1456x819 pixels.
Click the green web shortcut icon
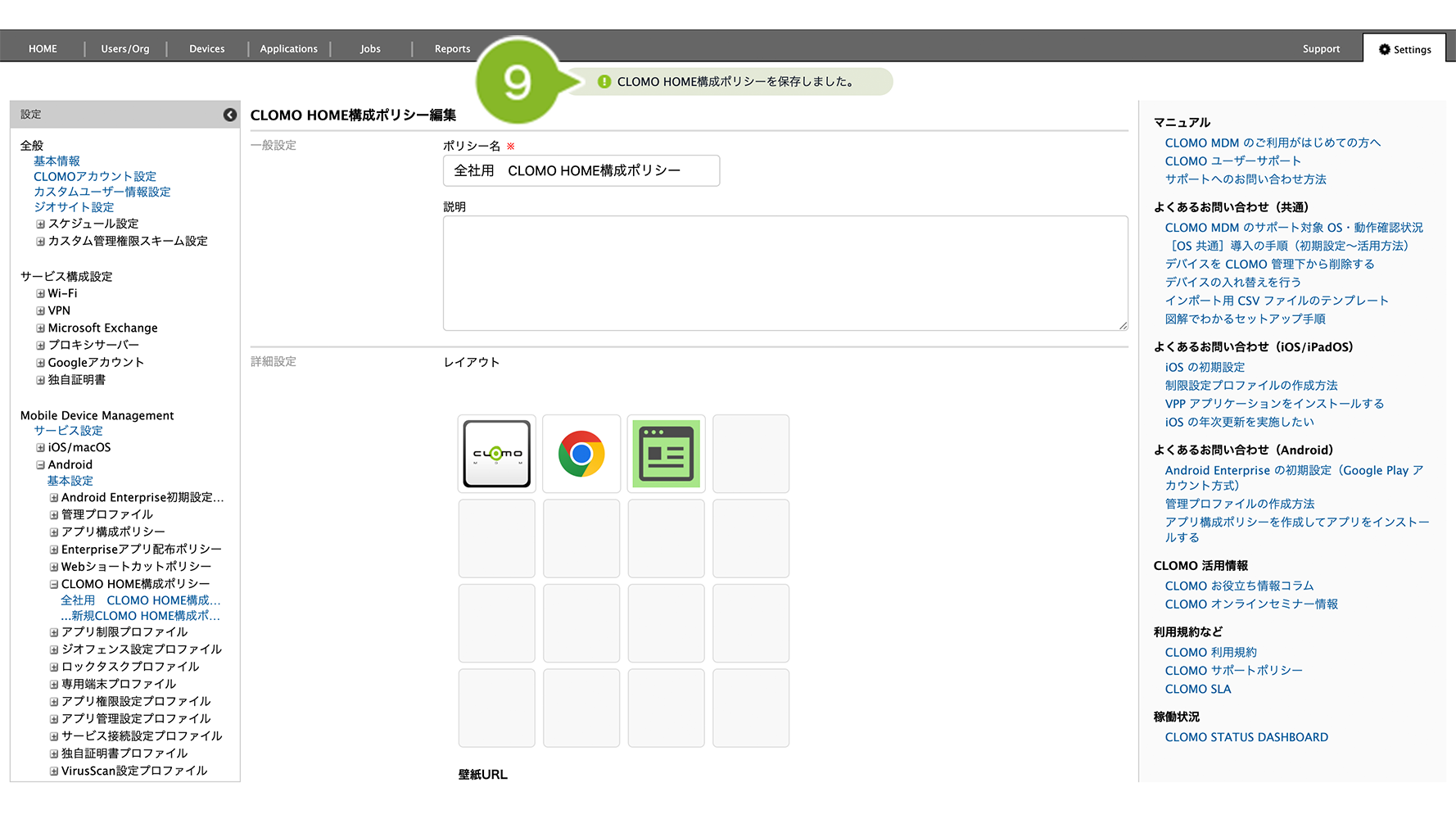[x=666, y=454]
